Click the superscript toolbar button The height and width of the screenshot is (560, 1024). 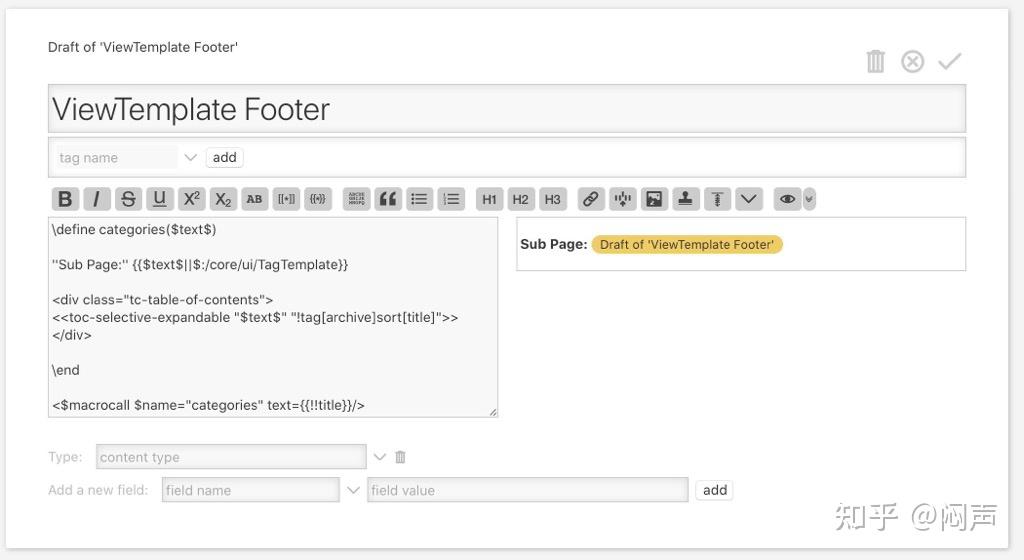coord(192,199)
